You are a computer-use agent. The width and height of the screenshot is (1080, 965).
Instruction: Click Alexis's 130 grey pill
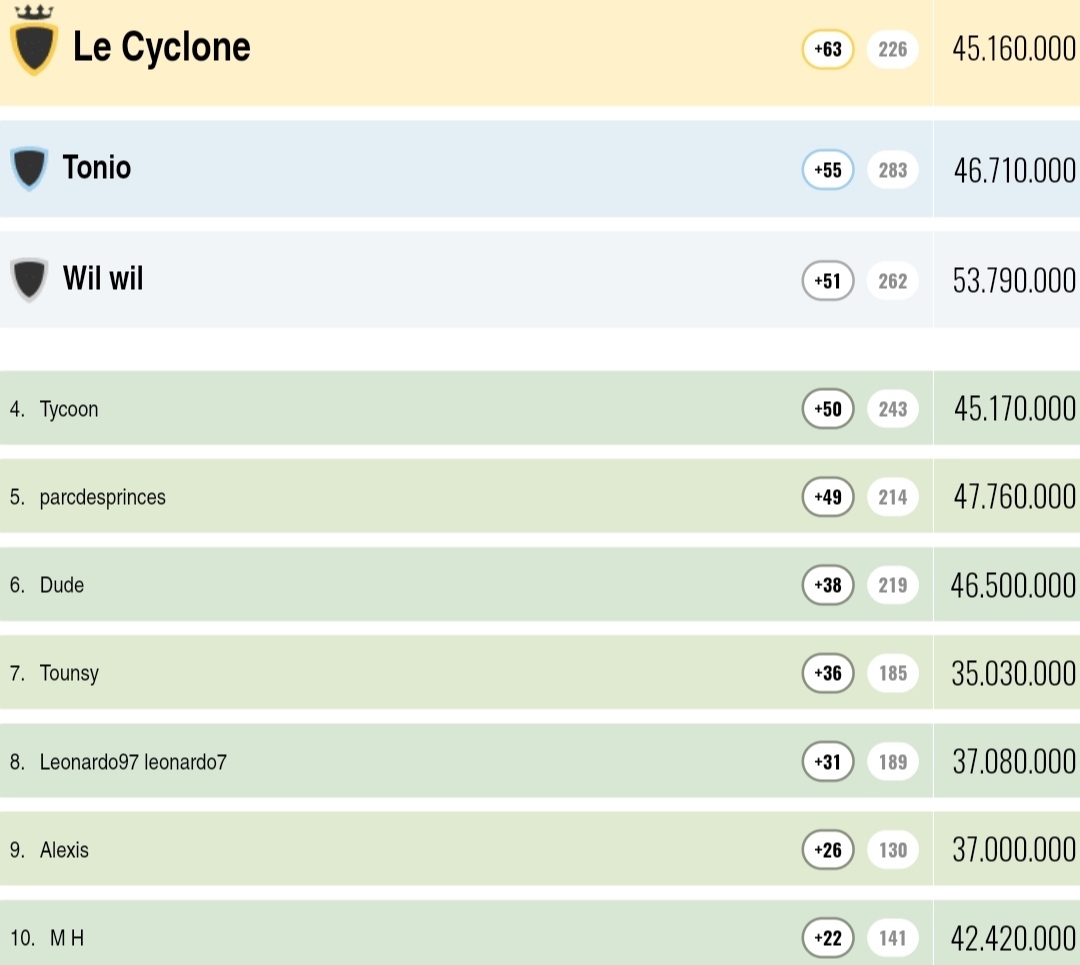tap(893, 850)
